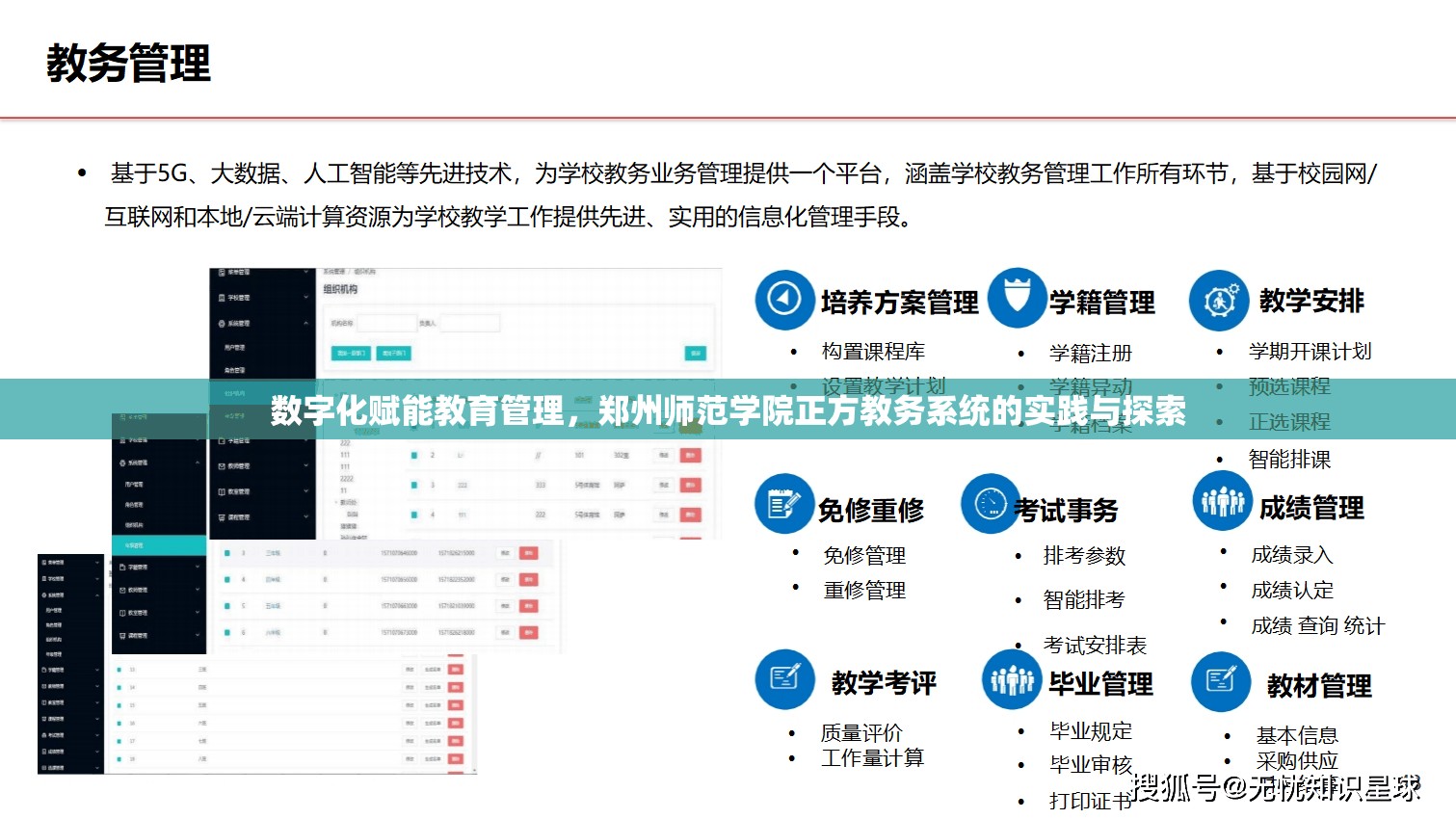
Task: Click the 教务管理 slide title
Action: (x=128, y=63)
